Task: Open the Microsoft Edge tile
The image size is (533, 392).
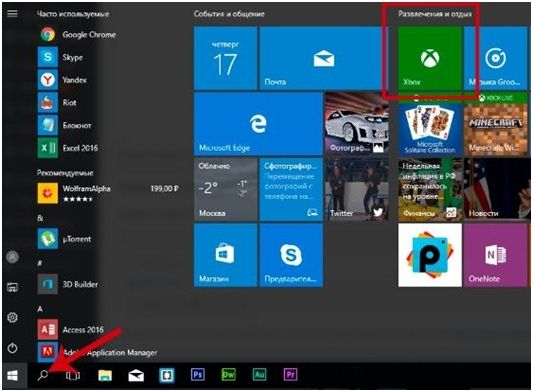Action: 258,124
